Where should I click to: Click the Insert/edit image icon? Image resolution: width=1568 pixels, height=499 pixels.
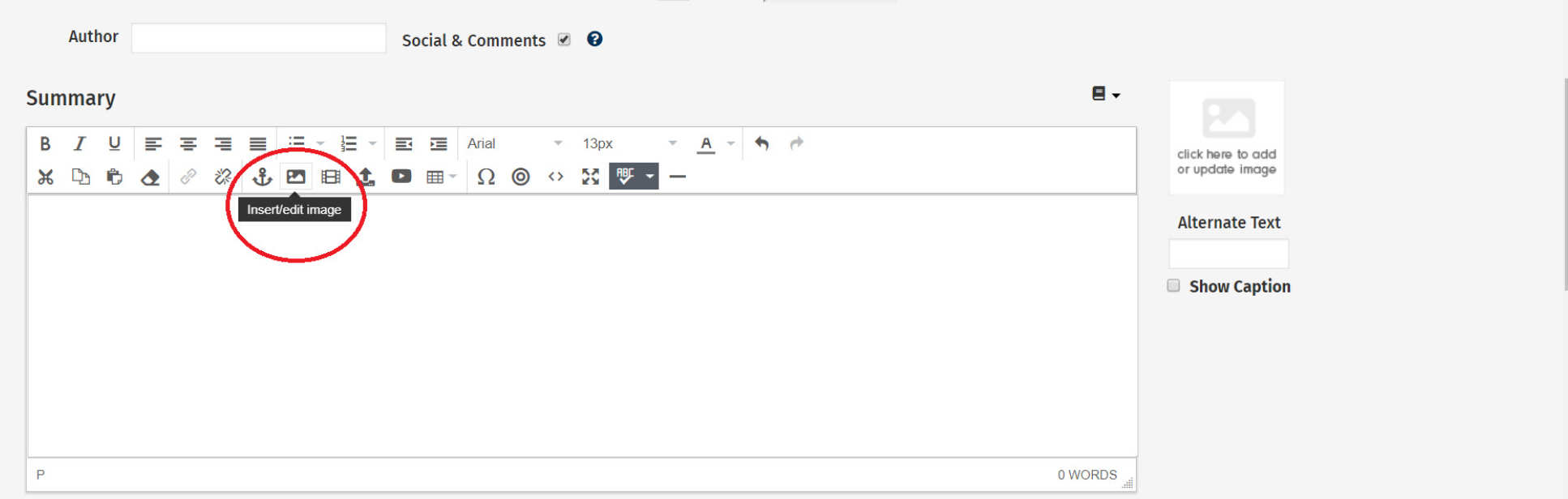296,177
